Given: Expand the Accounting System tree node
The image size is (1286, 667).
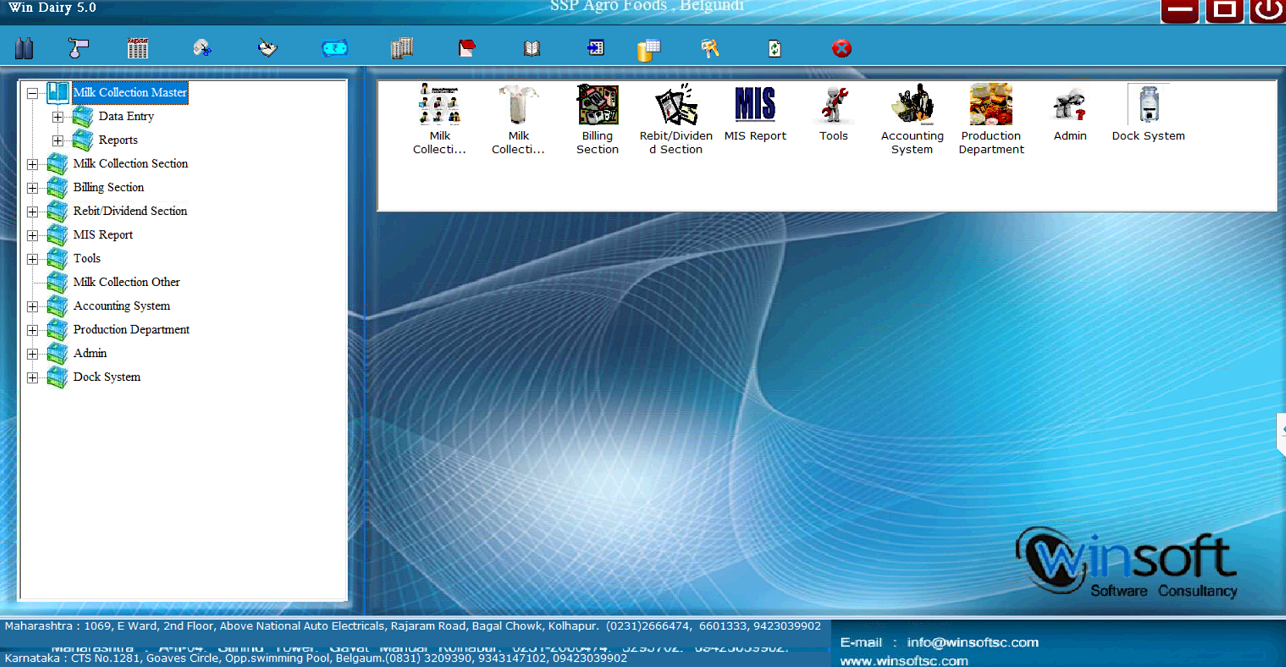Looking at the screenshot, I should click(33, 307).
